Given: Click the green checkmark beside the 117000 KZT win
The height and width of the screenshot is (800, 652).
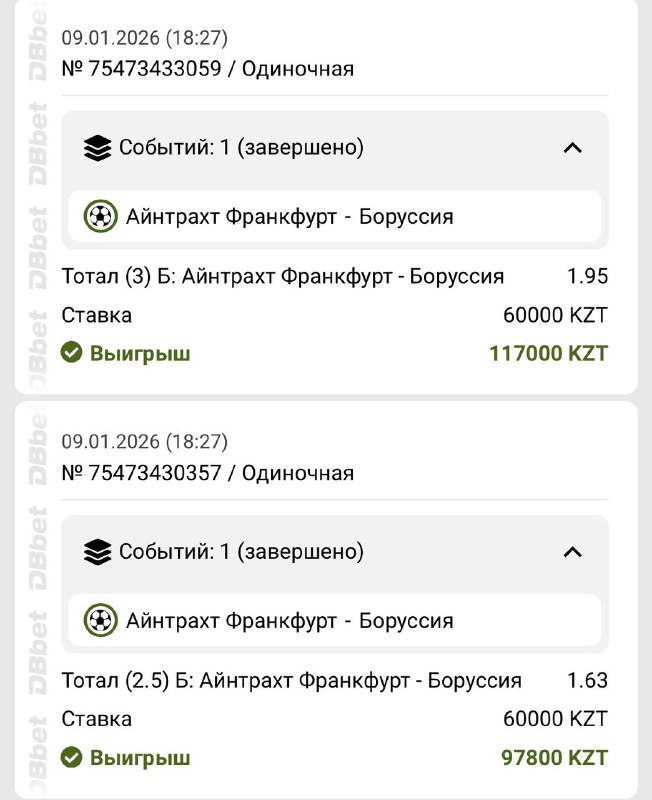Looking at the screenshot, I should 71,352.
